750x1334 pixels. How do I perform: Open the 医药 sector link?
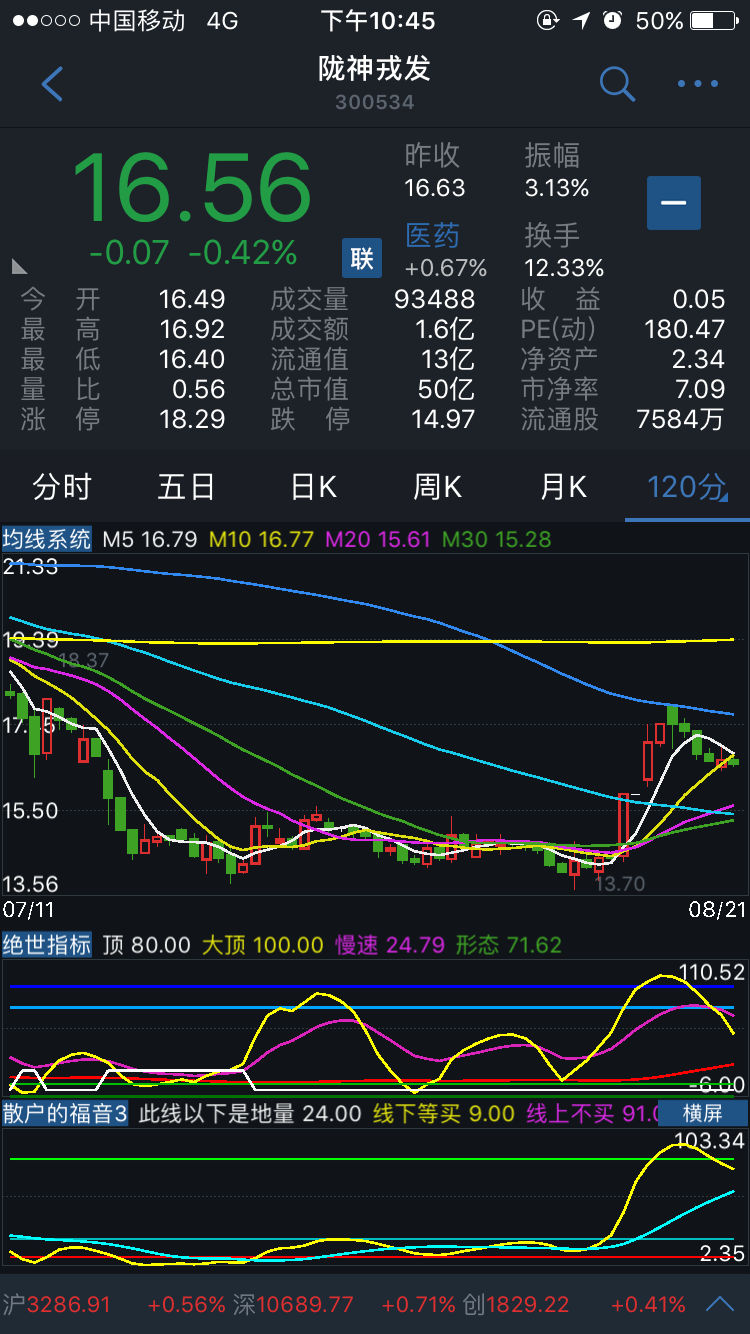[432, 235]
